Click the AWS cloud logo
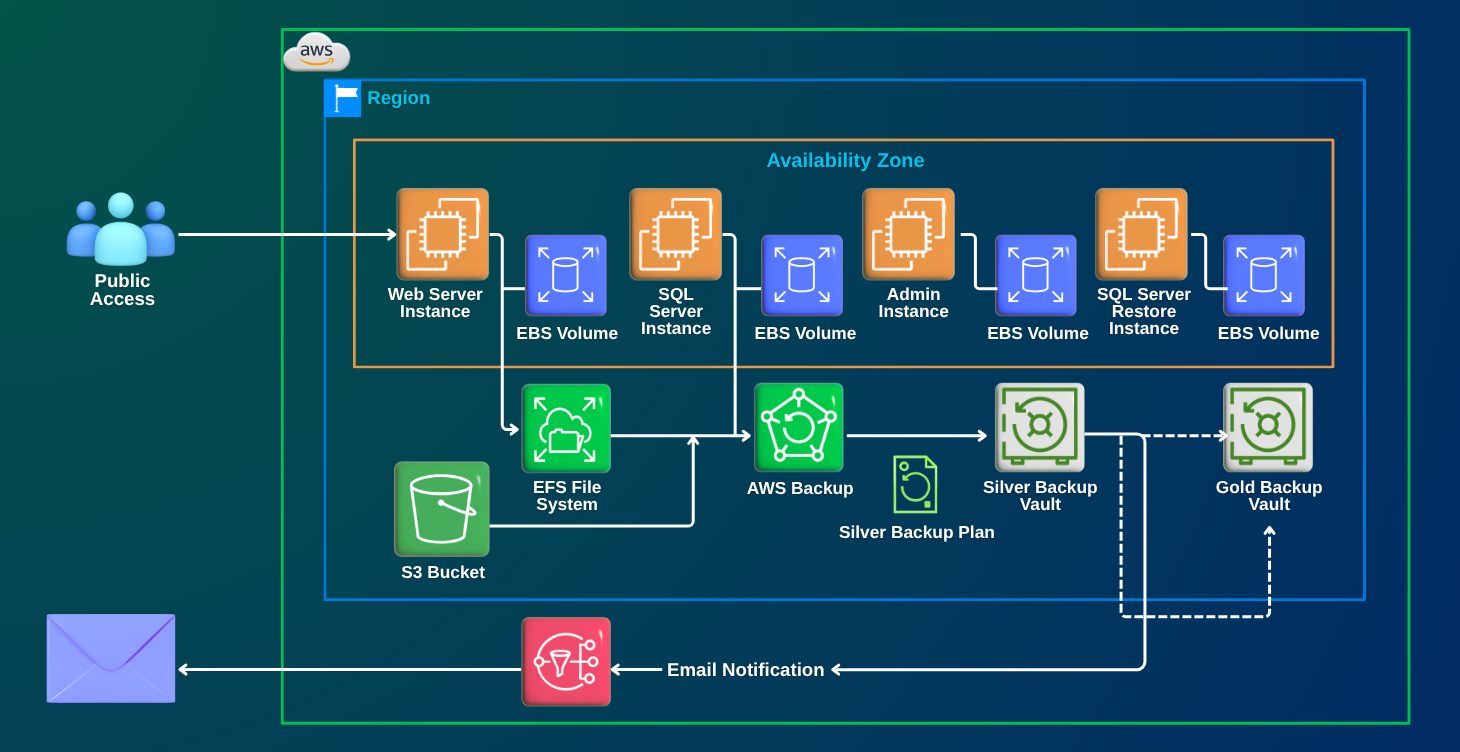This screenshot has width=1460, height=752. (x=317, y=52)
